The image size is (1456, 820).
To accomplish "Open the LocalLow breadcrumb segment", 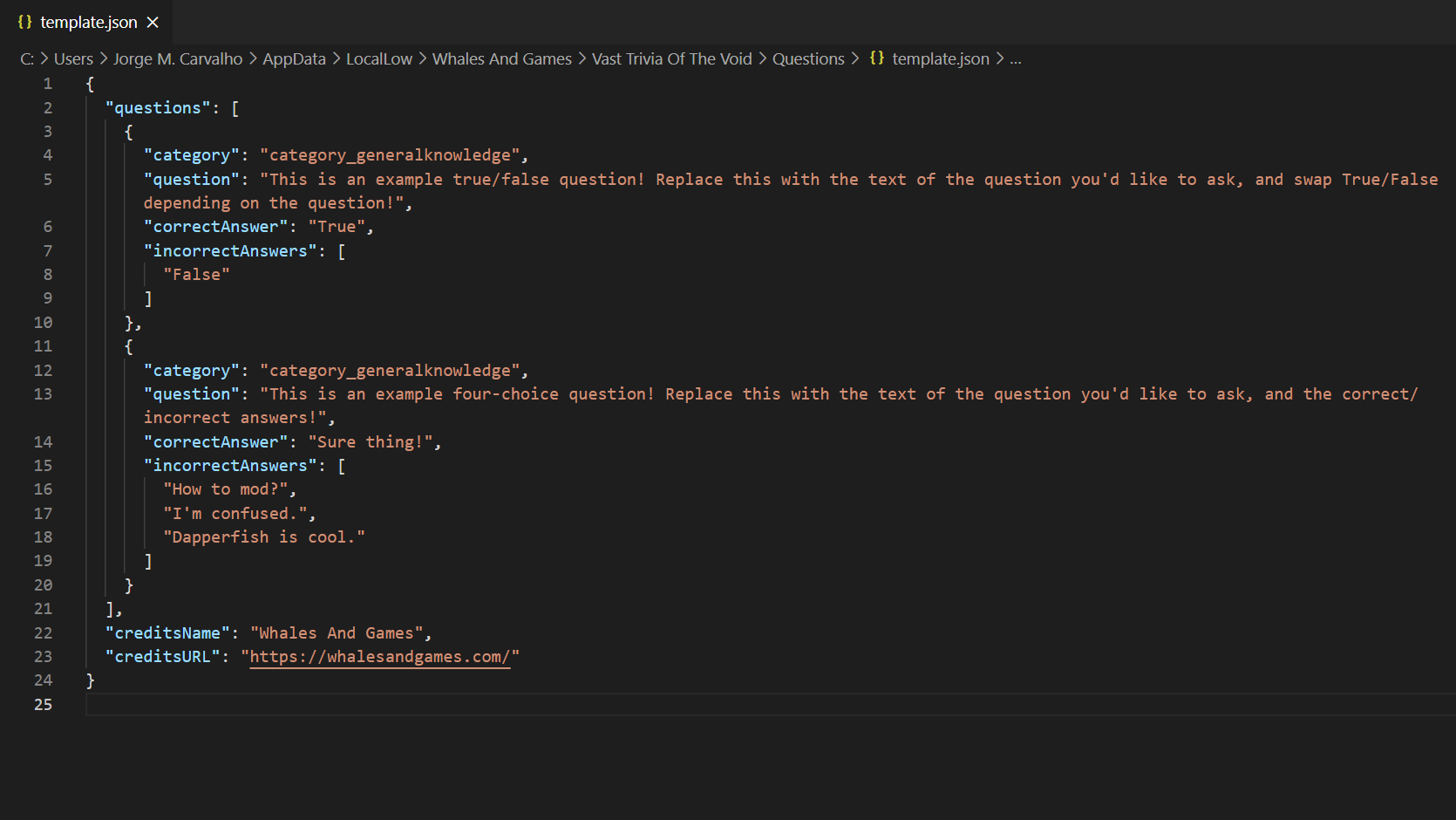I will (x=379, y=59).
